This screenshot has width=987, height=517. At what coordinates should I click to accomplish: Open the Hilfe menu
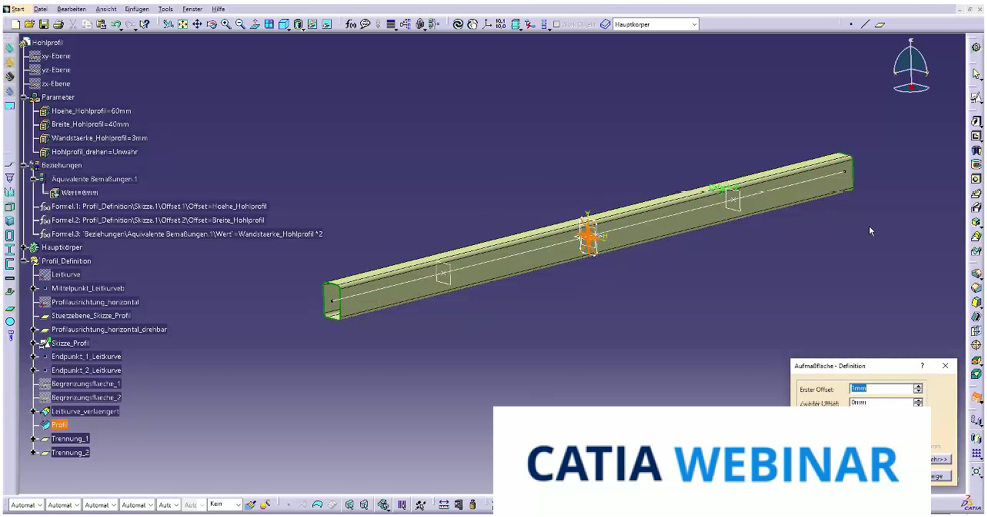218,9
